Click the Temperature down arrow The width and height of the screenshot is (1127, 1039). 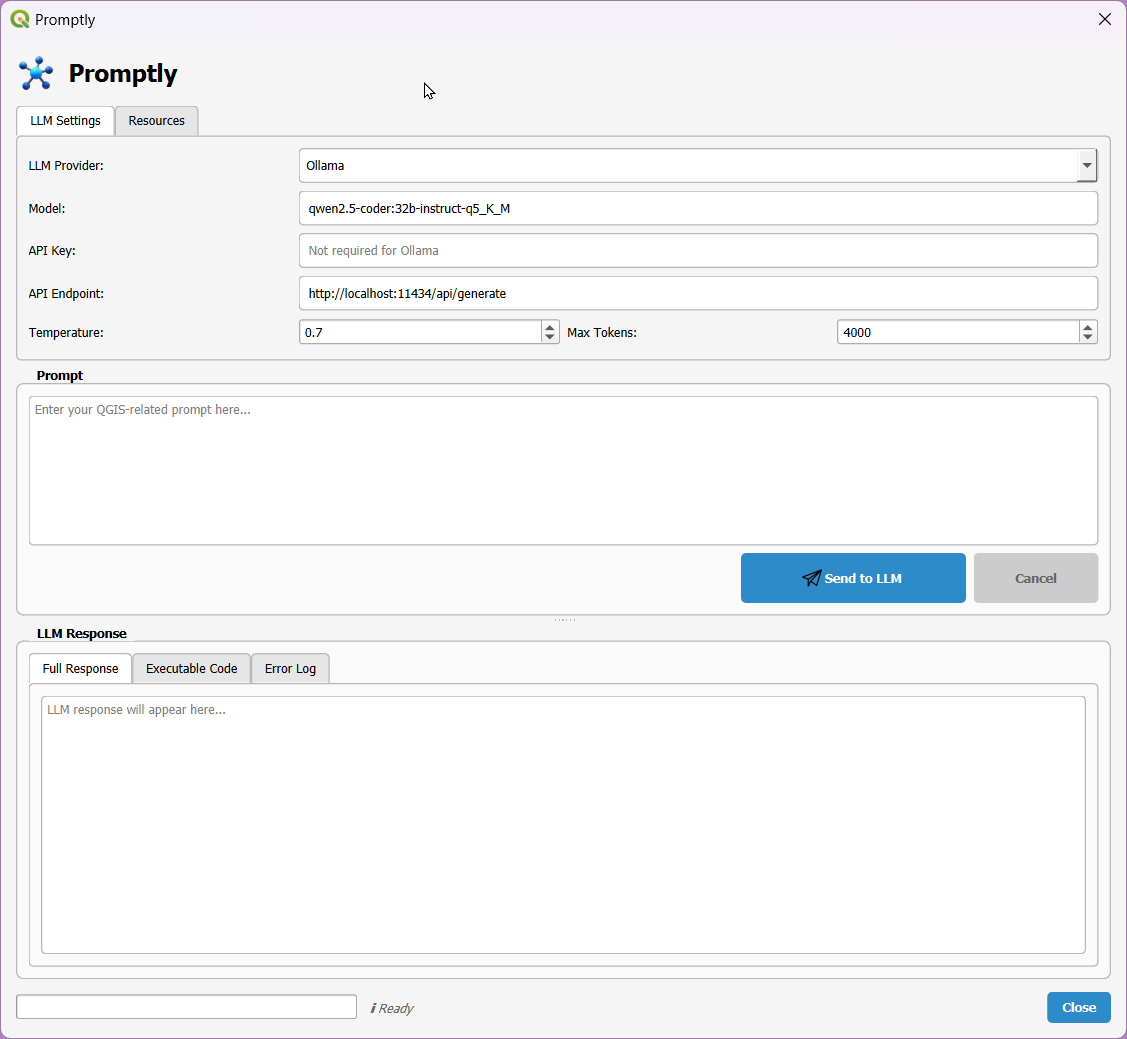pyautogui.click(x=549, y=337)
